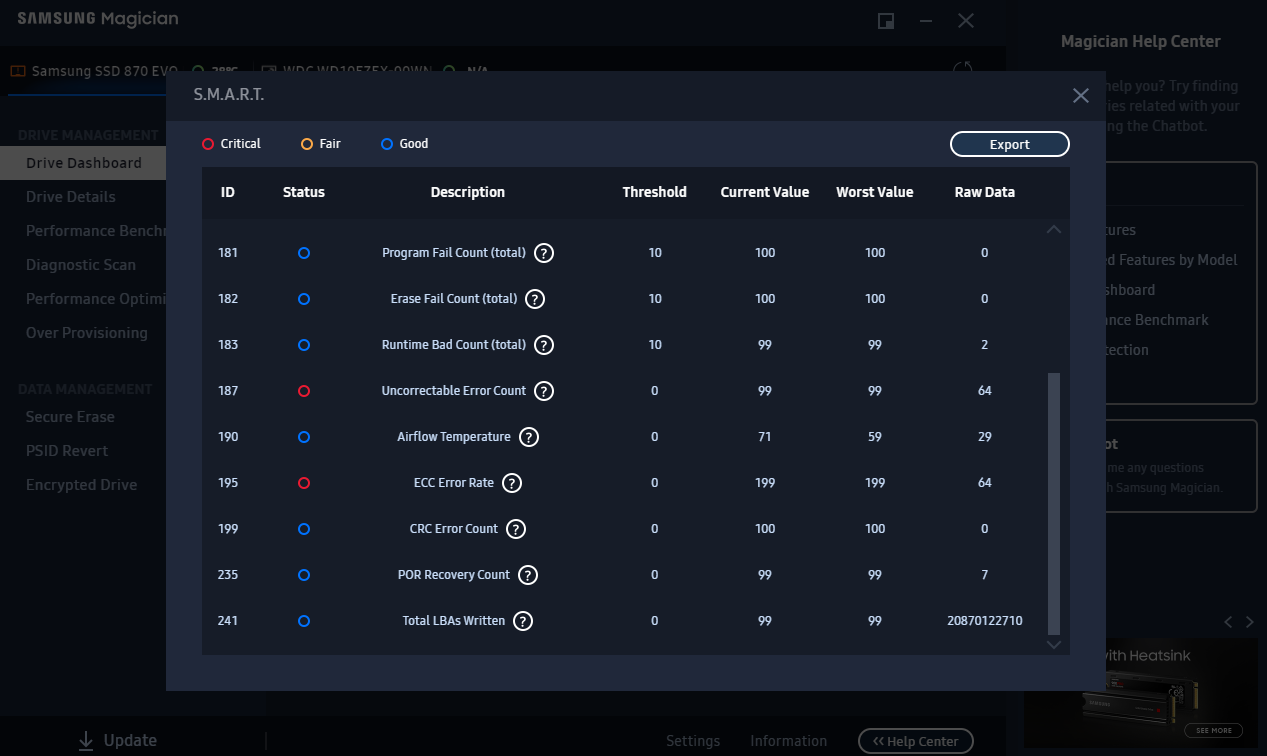1267x756 pixels.
Task: Click the red Critical legend circle
Action: [x=208, y=144]
